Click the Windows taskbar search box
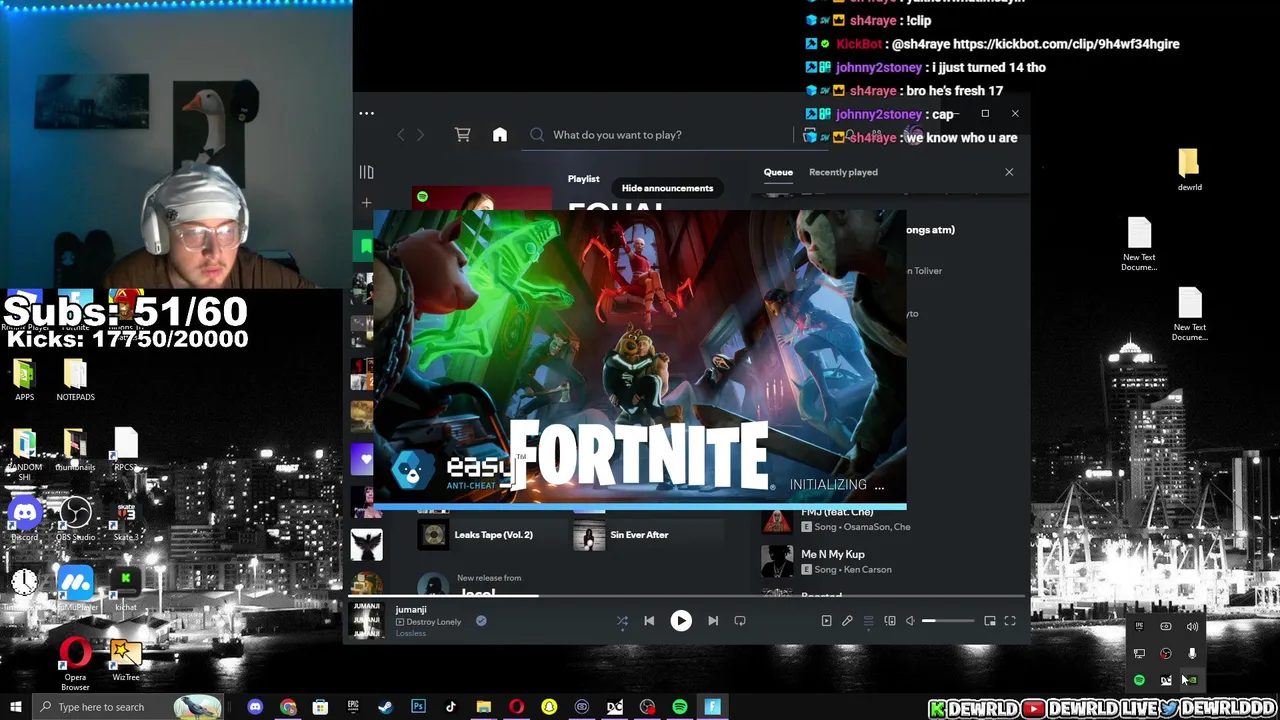 [126, 707]
